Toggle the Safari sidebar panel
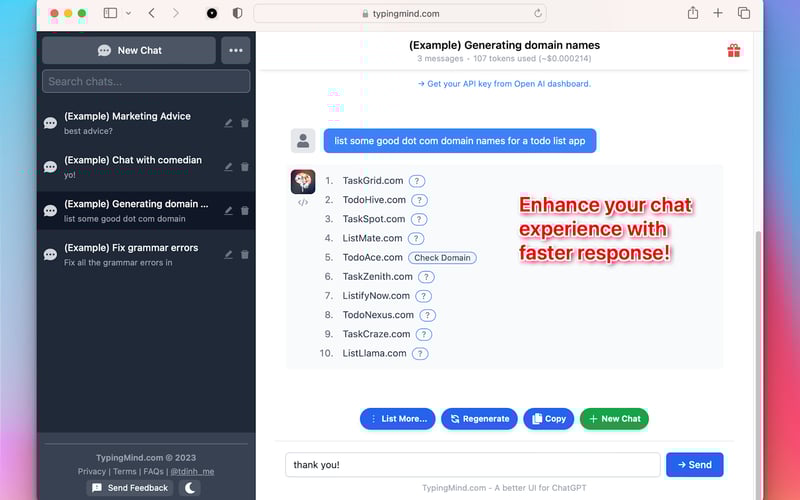Viewport: 800px width, 500px height. [x=110, y=13]
